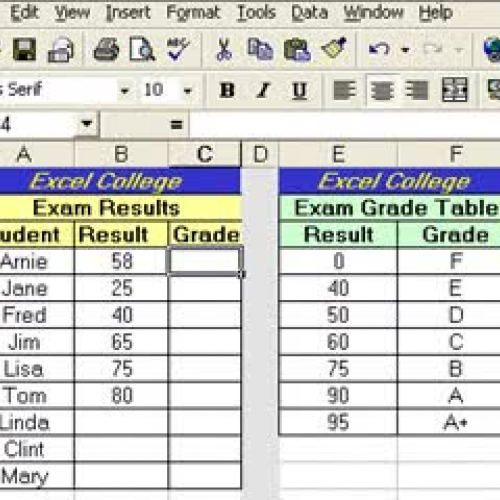Screen dimensions: 500x500
Task: Click the grade letter F cell
Action: point(449,261)
